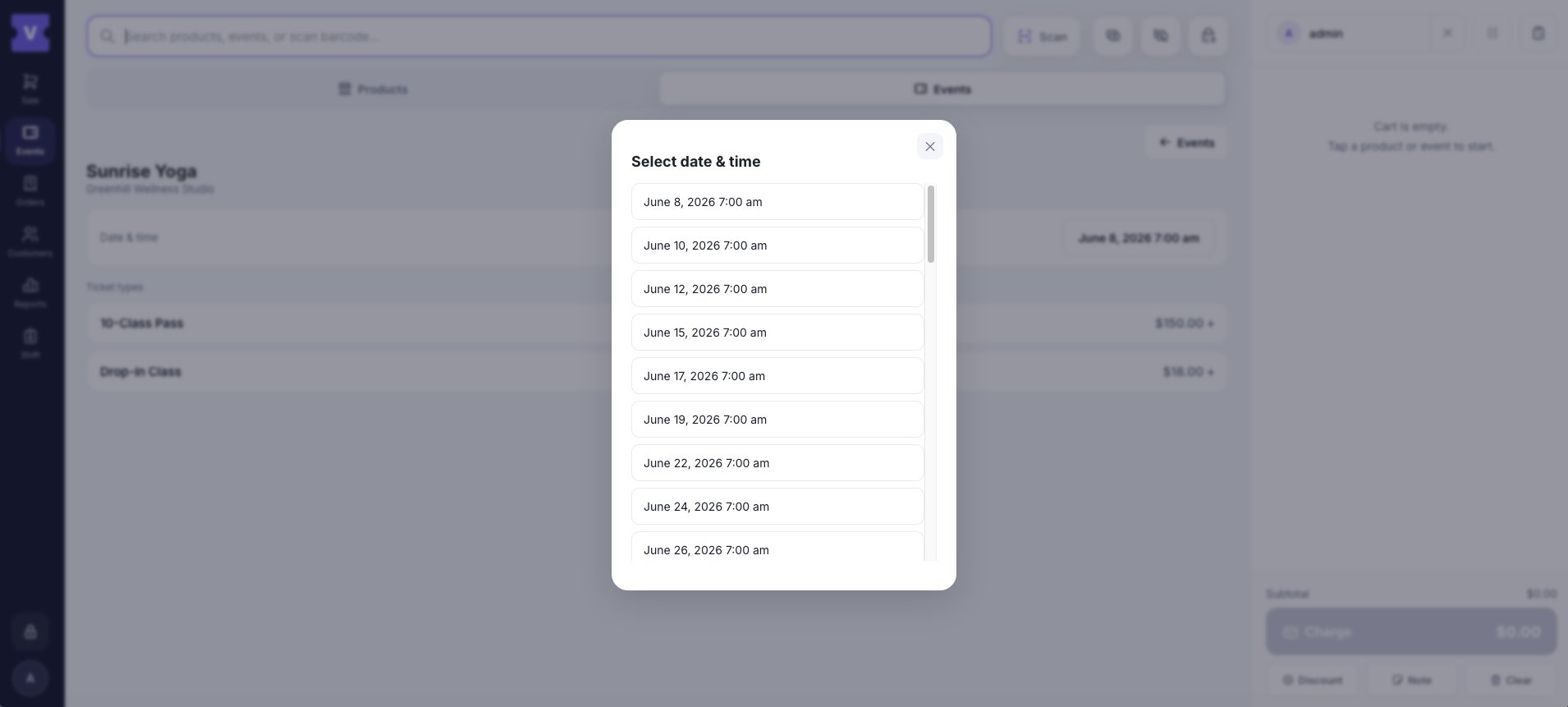Choose the June 22, 2026 7:00 am entry
This screenshot has height=707, width=1568.
(777, 463)
